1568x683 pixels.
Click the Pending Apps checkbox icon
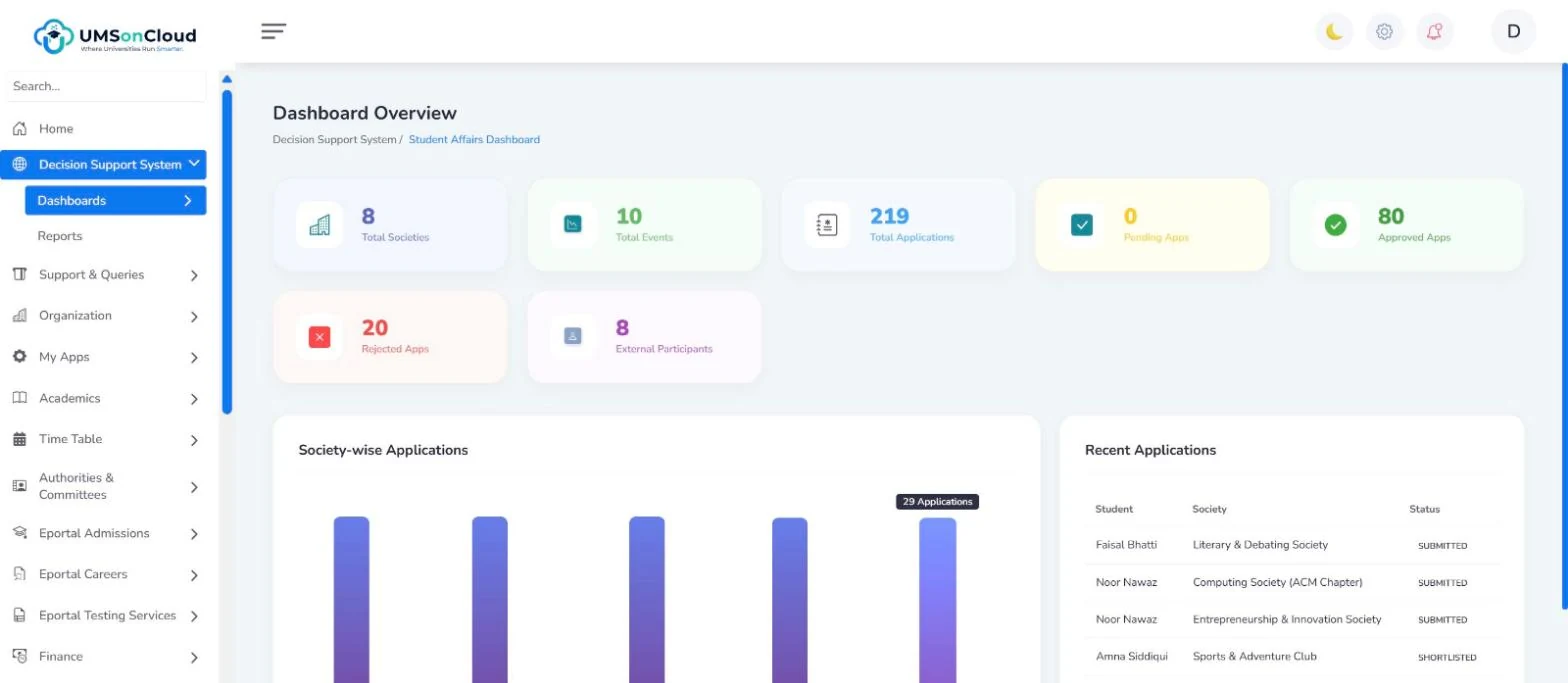tap(1082, 225)
